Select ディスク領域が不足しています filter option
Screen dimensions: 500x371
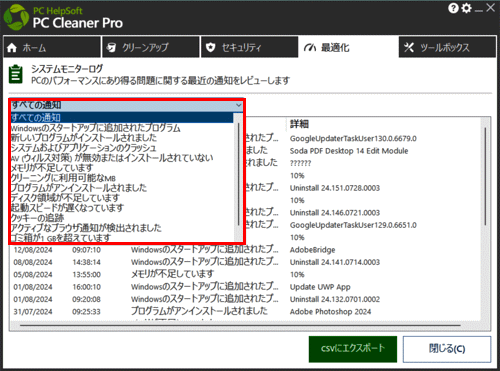(122, 198)
